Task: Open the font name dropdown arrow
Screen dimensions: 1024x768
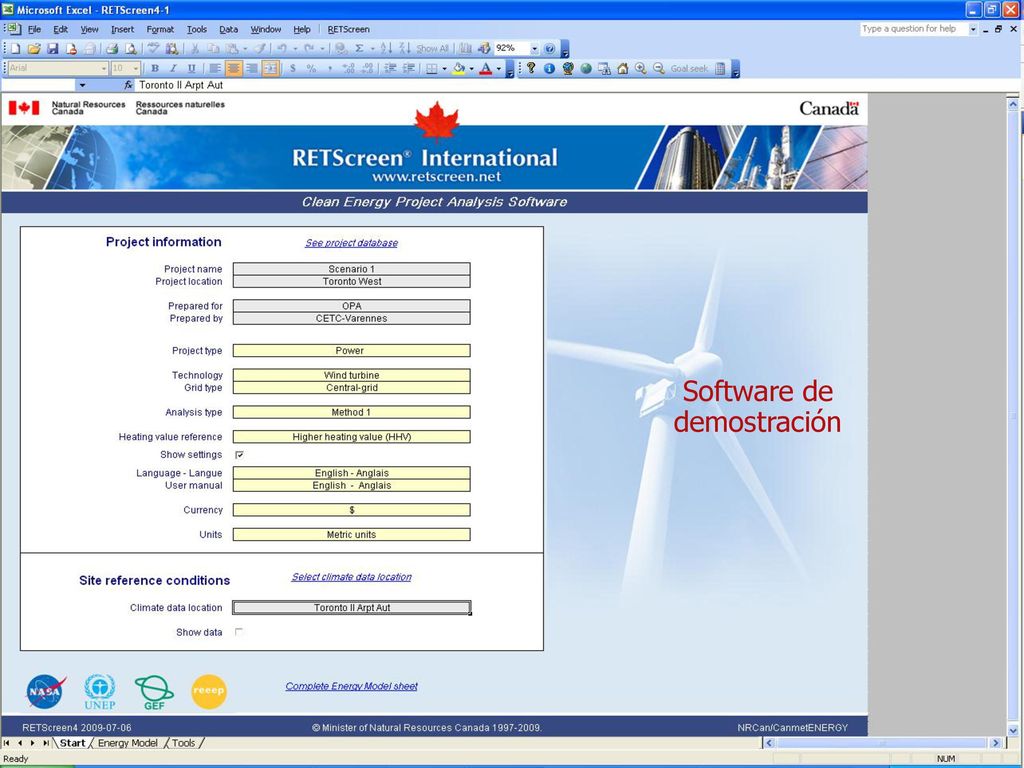Action: pyautogui.click(x=104, y=68)
